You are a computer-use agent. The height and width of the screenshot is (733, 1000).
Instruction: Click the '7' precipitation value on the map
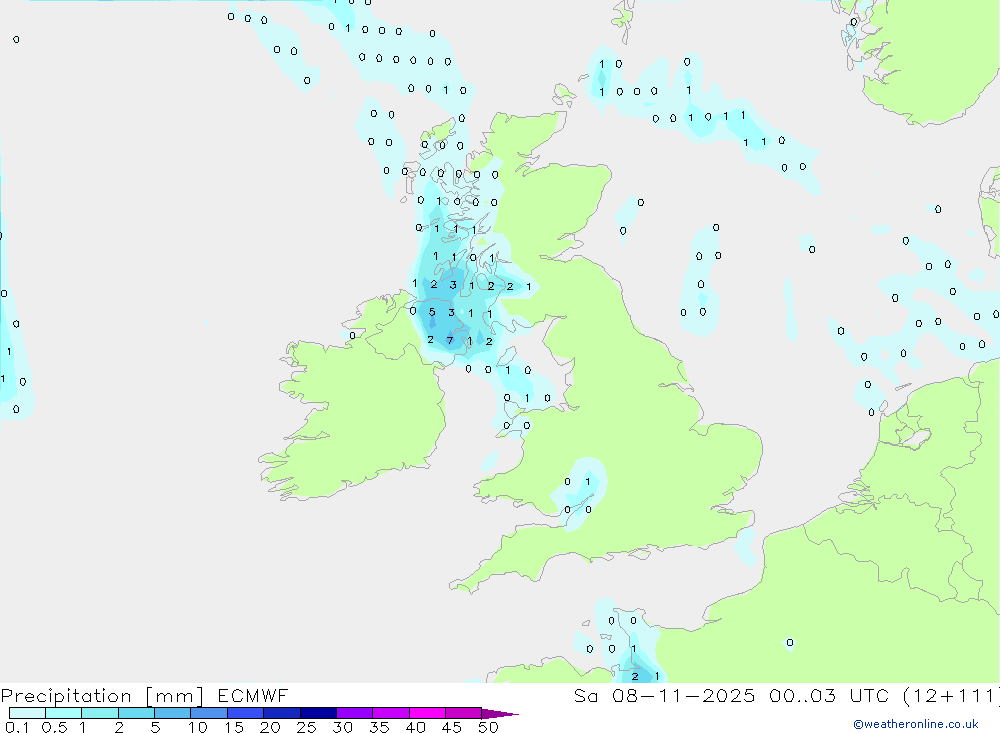pyautogui.click(x=450, y=341)
